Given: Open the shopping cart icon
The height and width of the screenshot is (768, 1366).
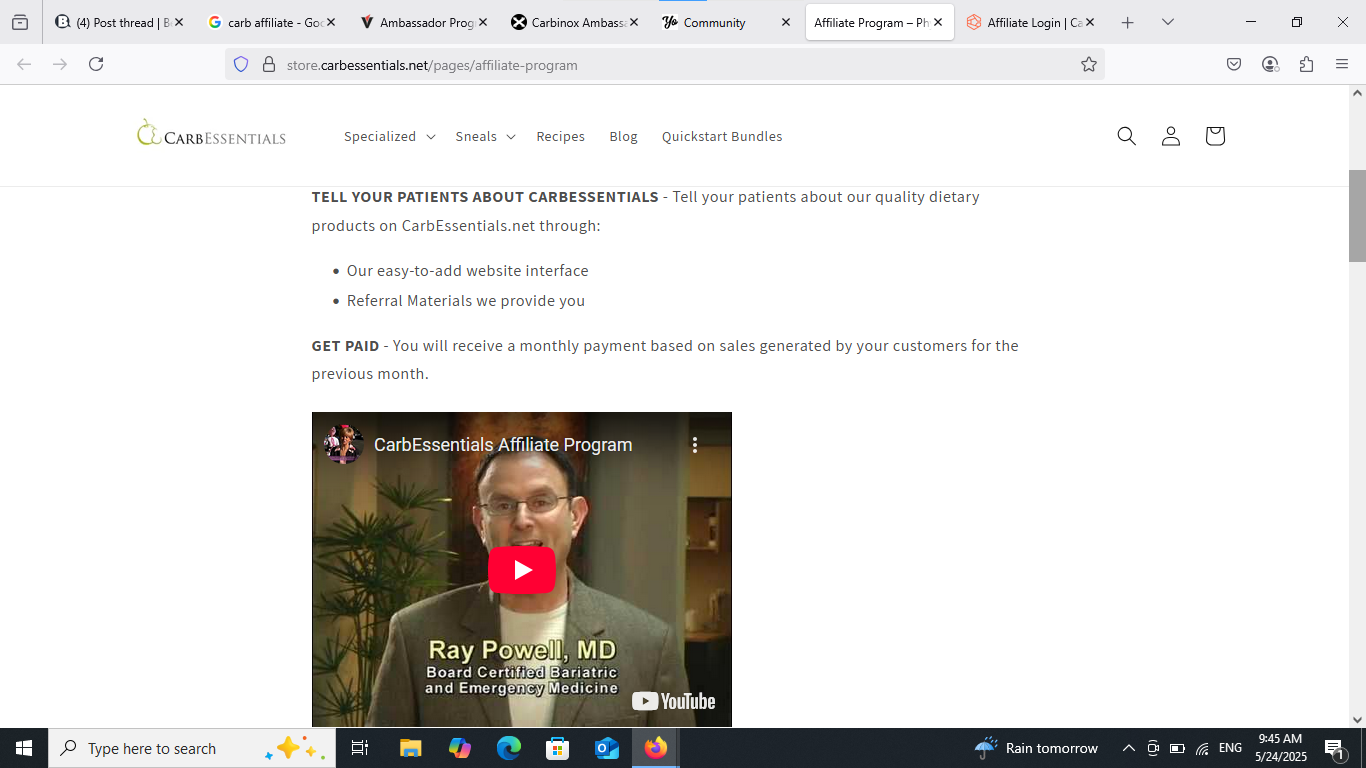Looking at the screenshot, I should tap(1215, 136).
